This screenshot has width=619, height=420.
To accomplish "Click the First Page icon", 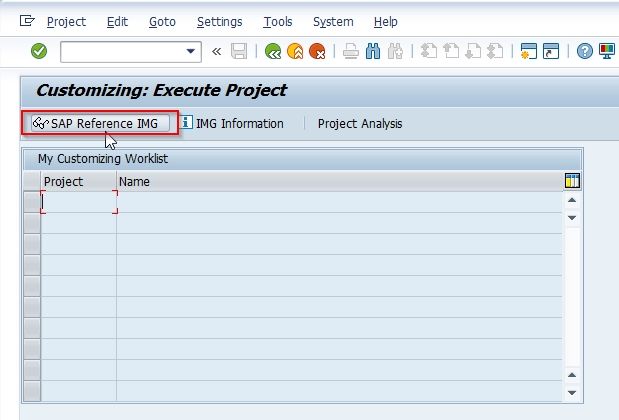I will pyautogui.click(x=429, y=51).
